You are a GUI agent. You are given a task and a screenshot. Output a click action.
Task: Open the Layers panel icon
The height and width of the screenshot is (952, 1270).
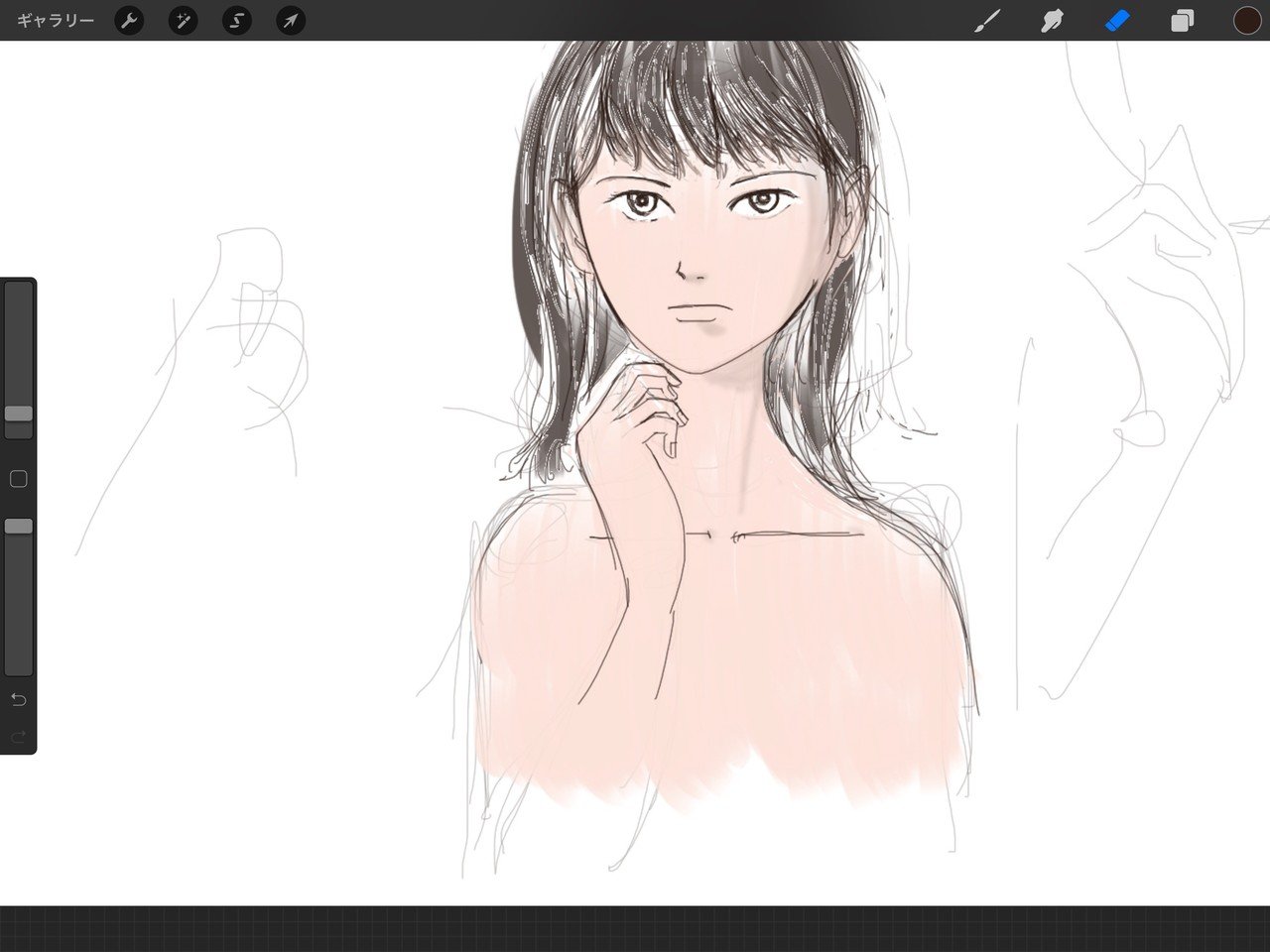click(x=1182, y=21)
